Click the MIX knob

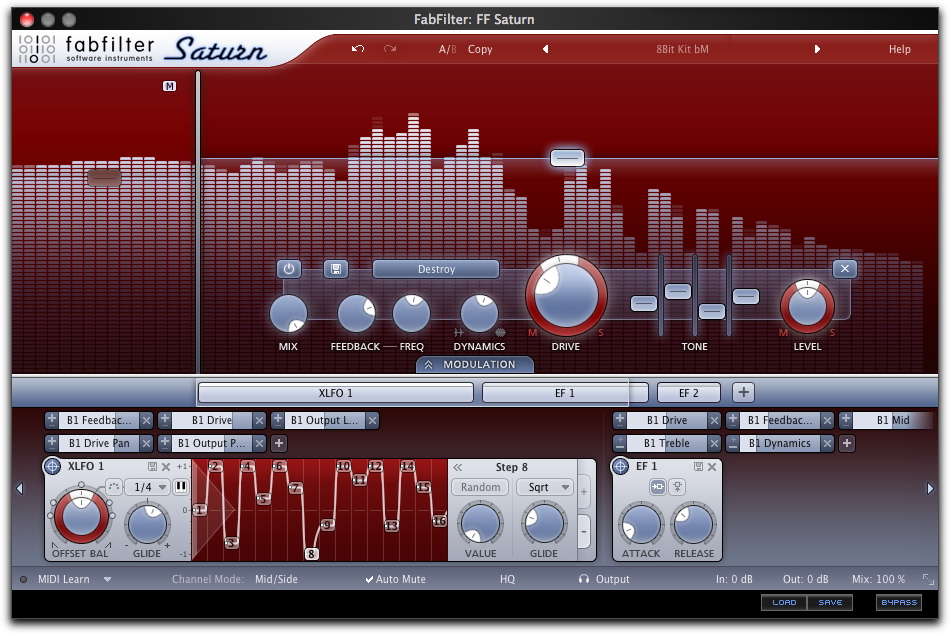point(288,313)
